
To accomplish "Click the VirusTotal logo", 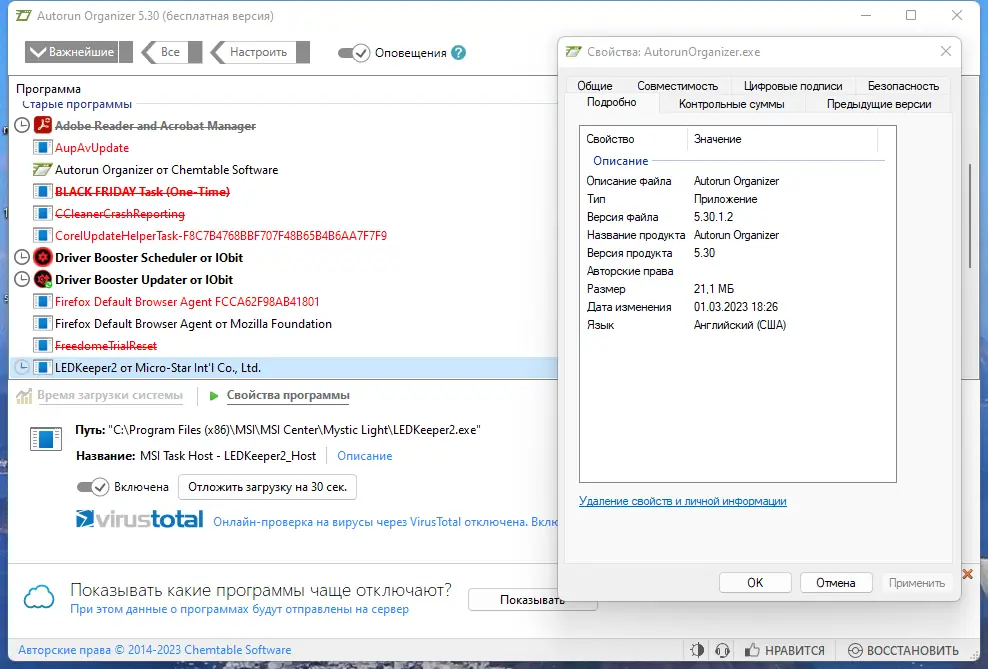I will point(139,519).
